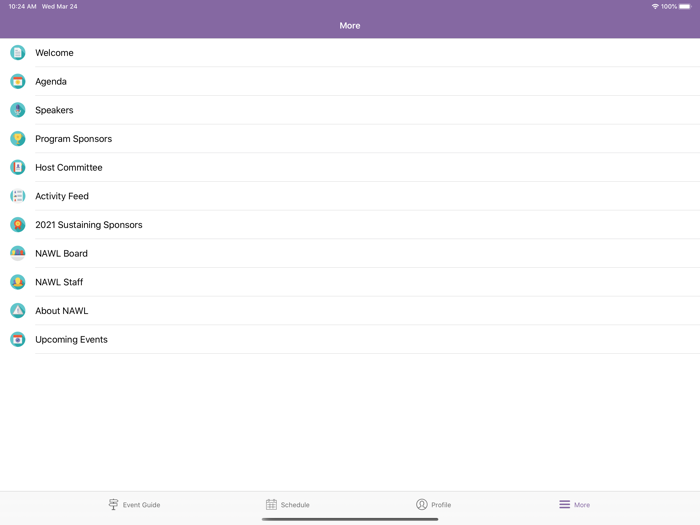Tap the Upcoming Events calendar icon
700x525 pixels.
[x=17, y=339]
